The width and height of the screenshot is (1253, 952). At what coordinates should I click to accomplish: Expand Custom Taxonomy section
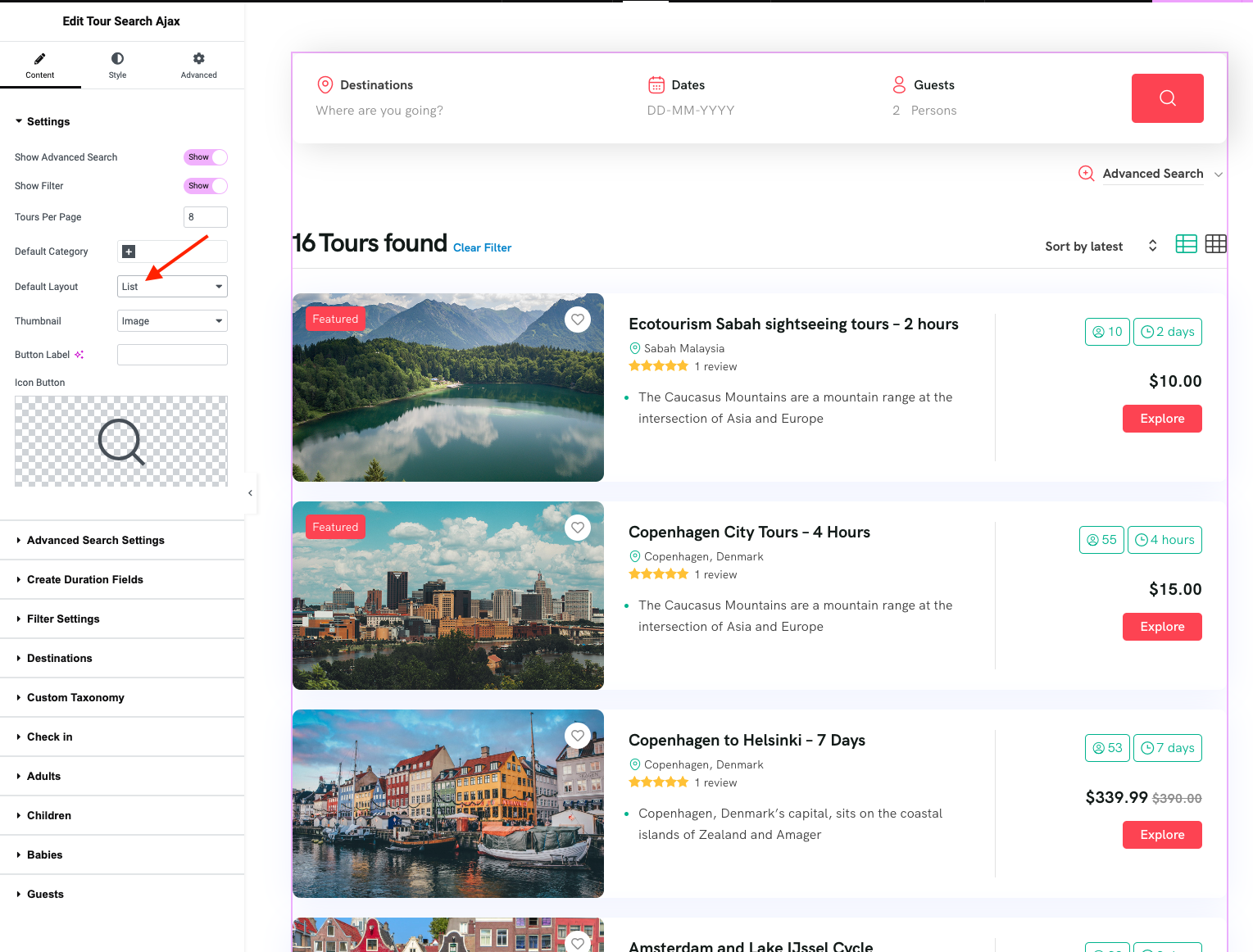pos(122,697)
